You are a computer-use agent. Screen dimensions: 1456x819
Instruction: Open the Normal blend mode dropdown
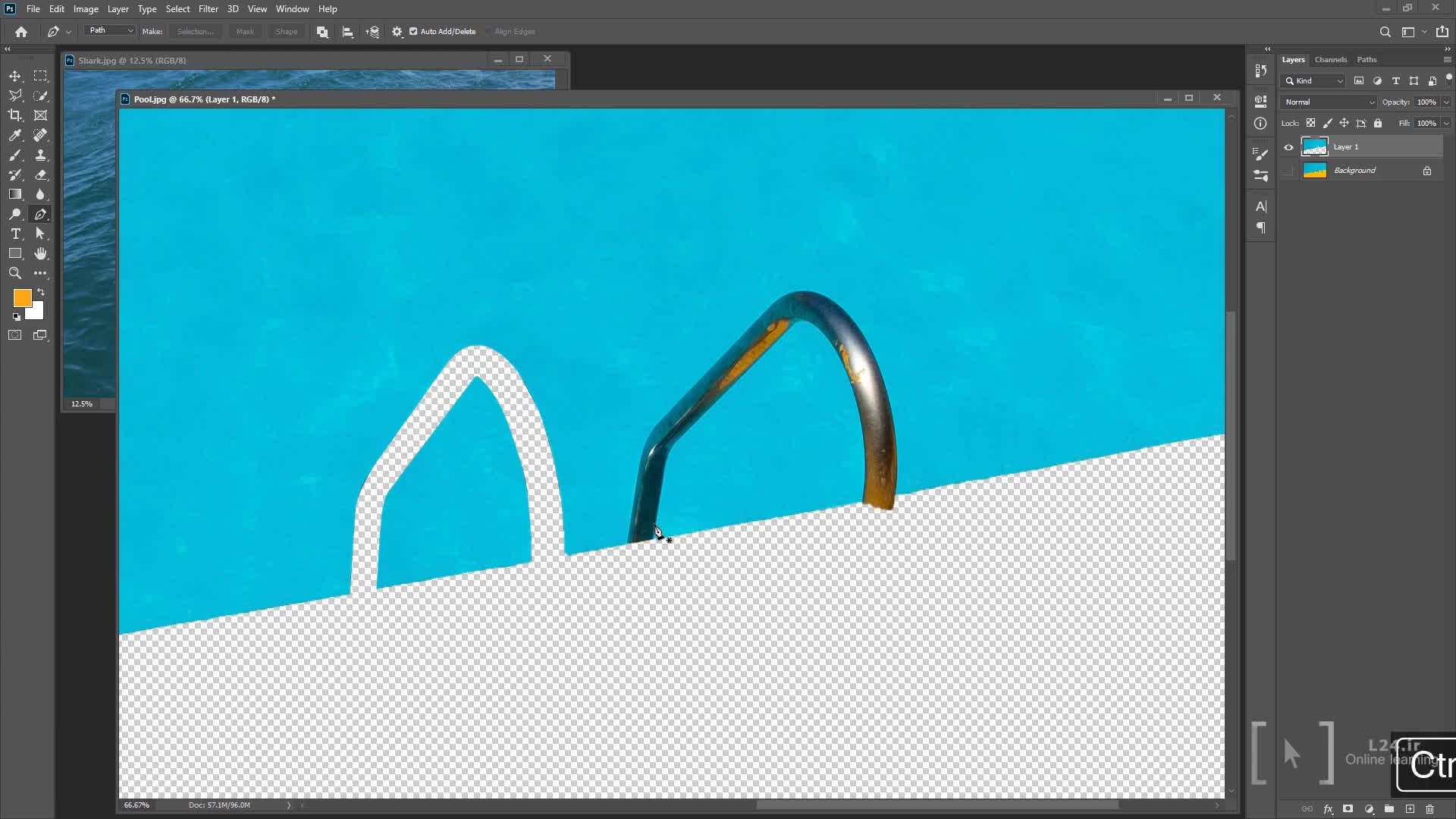point(1329,102)
